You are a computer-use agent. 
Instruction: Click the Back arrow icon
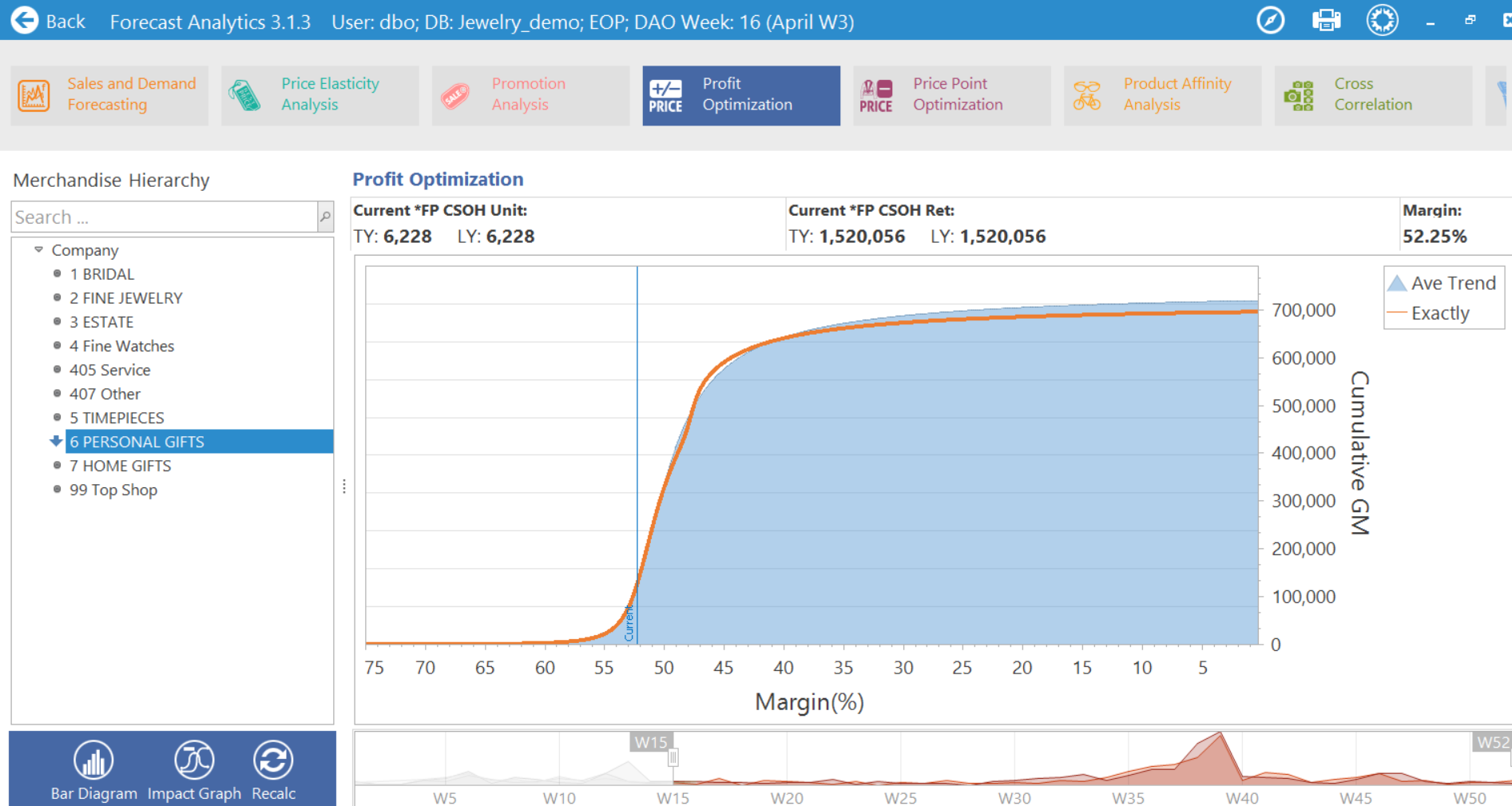point(25,20)
